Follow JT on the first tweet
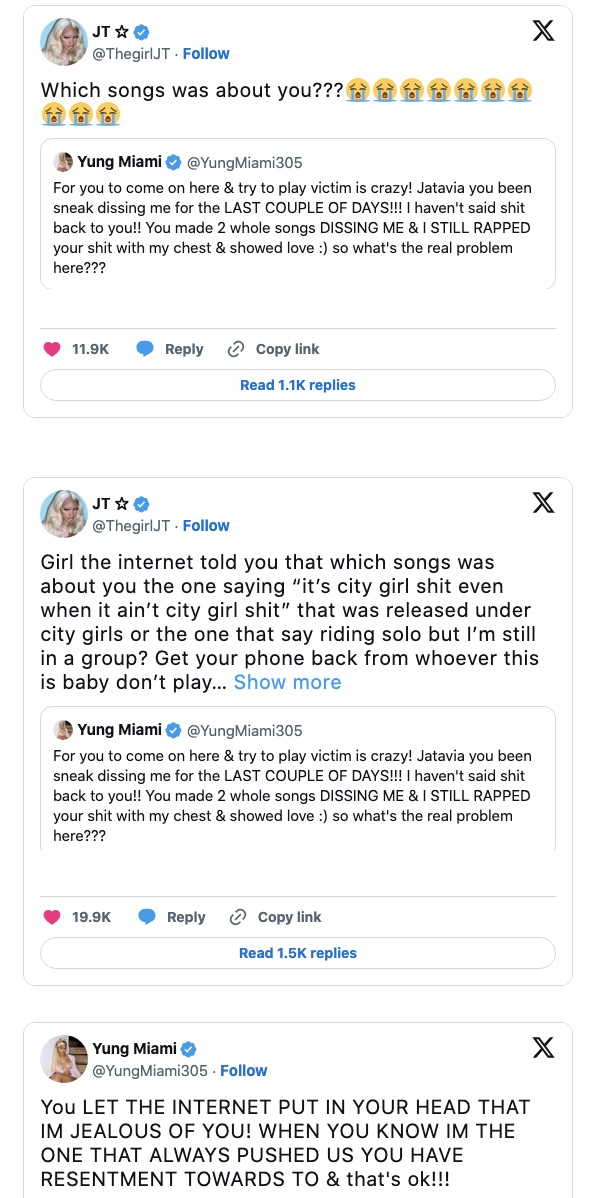 tap(206, 53)
